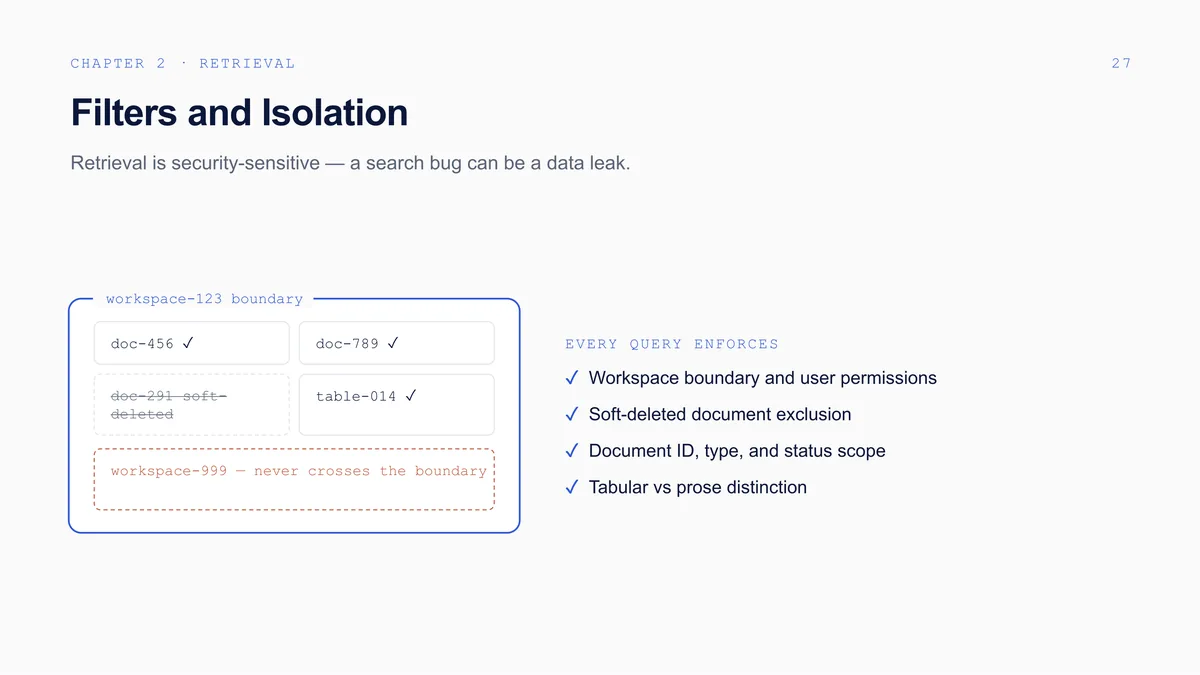The height and width of the screenshot is (675, 1200).
Task: Click the workspace-123 boundary label
Action: [x=204, y=299]
